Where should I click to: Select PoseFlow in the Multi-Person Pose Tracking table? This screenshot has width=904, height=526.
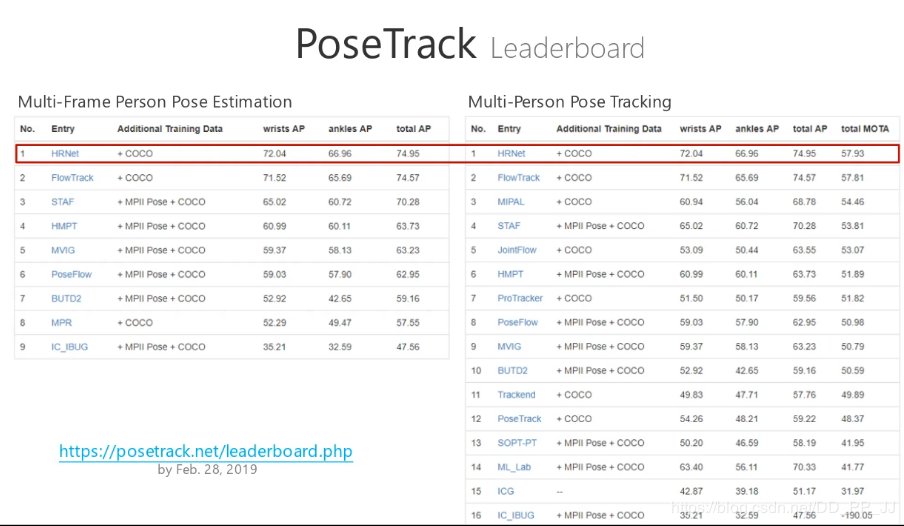point(518,322)
